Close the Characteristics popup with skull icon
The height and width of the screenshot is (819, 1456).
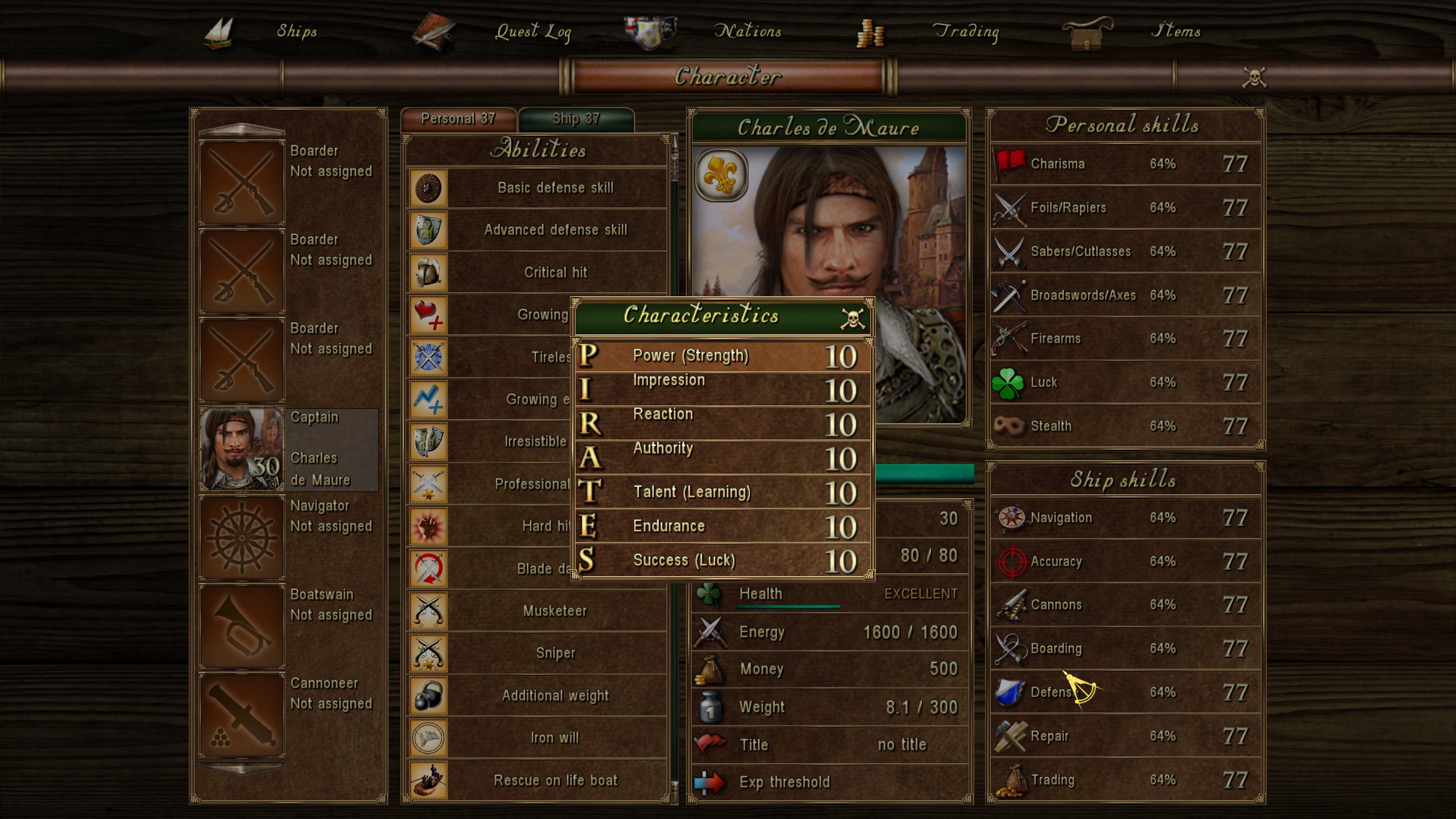coord(853,318)
